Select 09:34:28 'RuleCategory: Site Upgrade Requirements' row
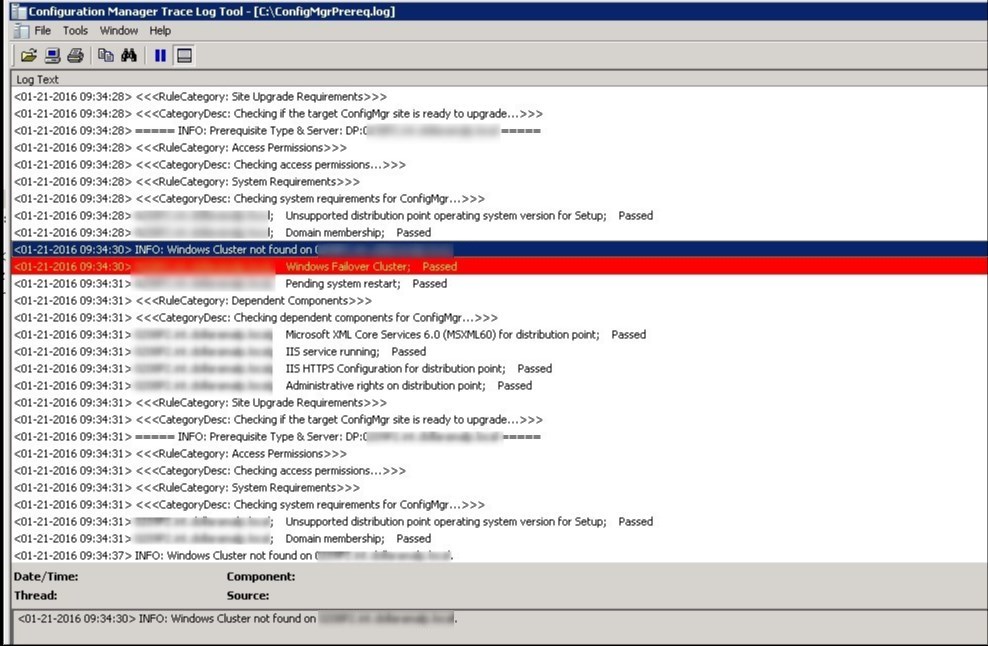 [x=499, y=96]
